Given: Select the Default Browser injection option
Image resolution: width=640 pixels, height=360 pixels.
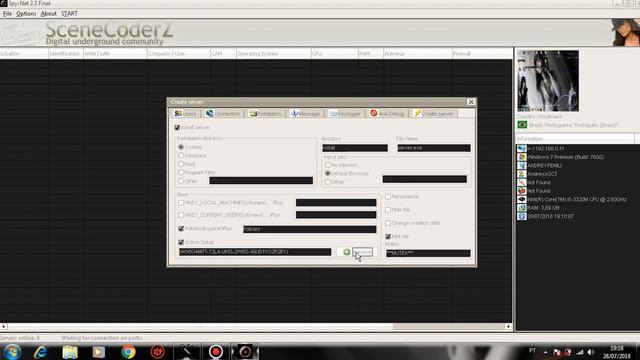Looking at the screenshot, I should (x=328, y=173).
